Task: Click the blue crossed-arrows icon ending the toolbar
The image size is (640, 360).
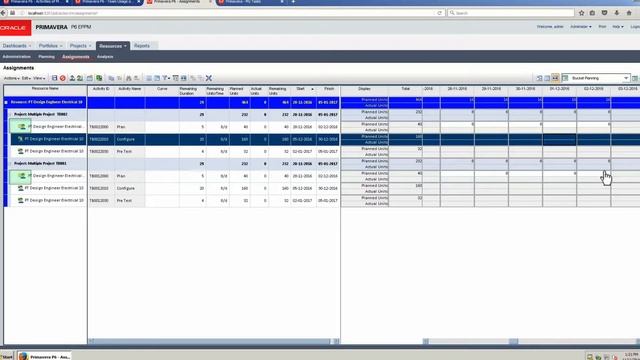Action: pos(209,78)
